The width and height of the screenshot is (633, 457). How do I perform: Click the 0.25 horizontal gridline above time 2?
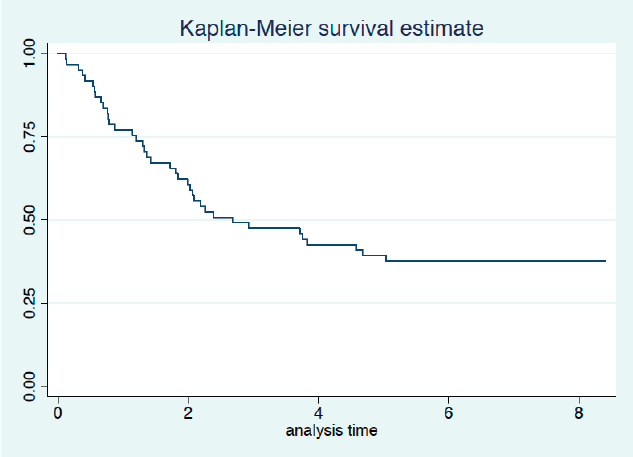pyautogui.click(x=188, y=302)
